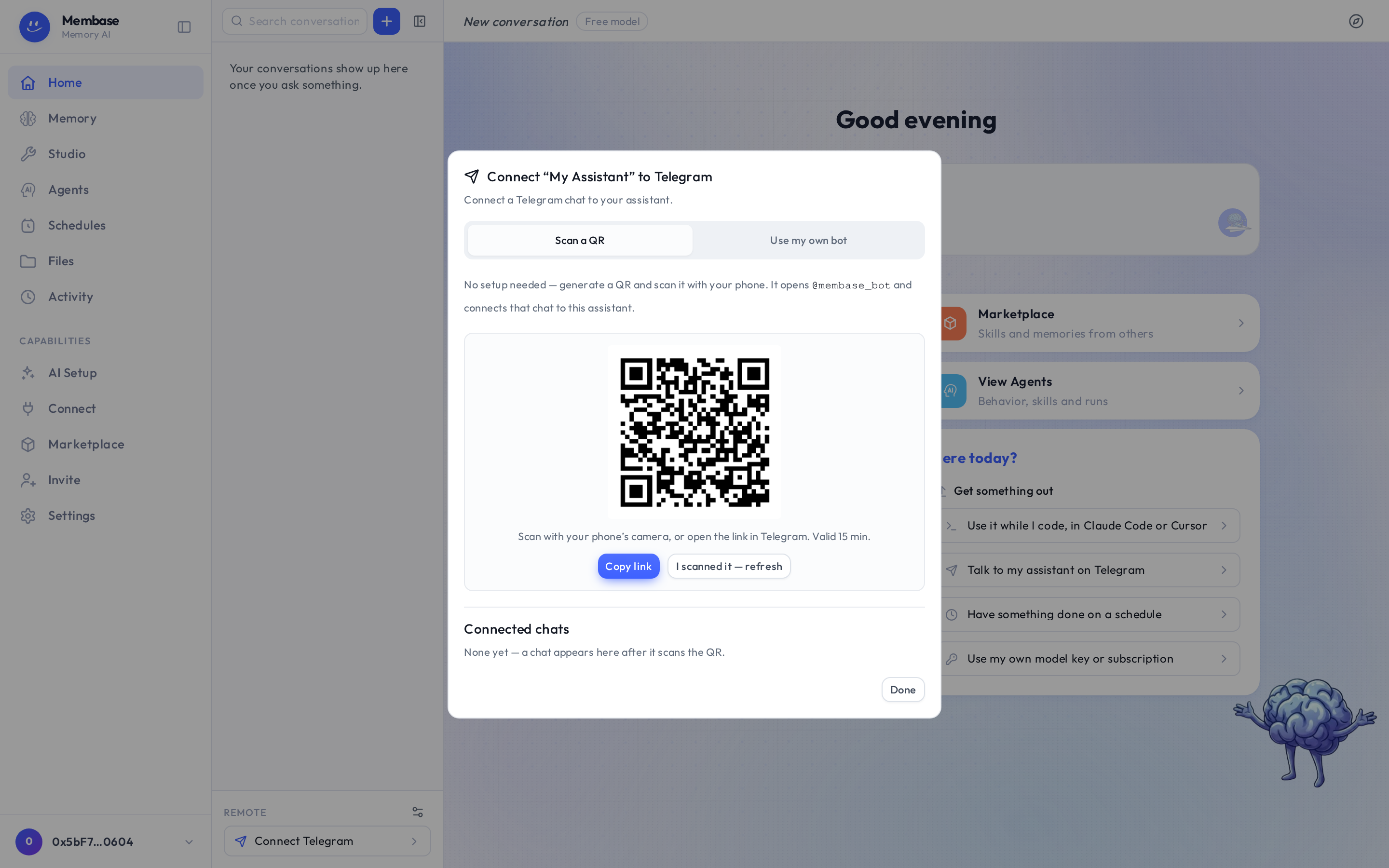Viewport: 1389px width, 868px height.
Task: Click the Free model badge
Action: coord(612,21)
